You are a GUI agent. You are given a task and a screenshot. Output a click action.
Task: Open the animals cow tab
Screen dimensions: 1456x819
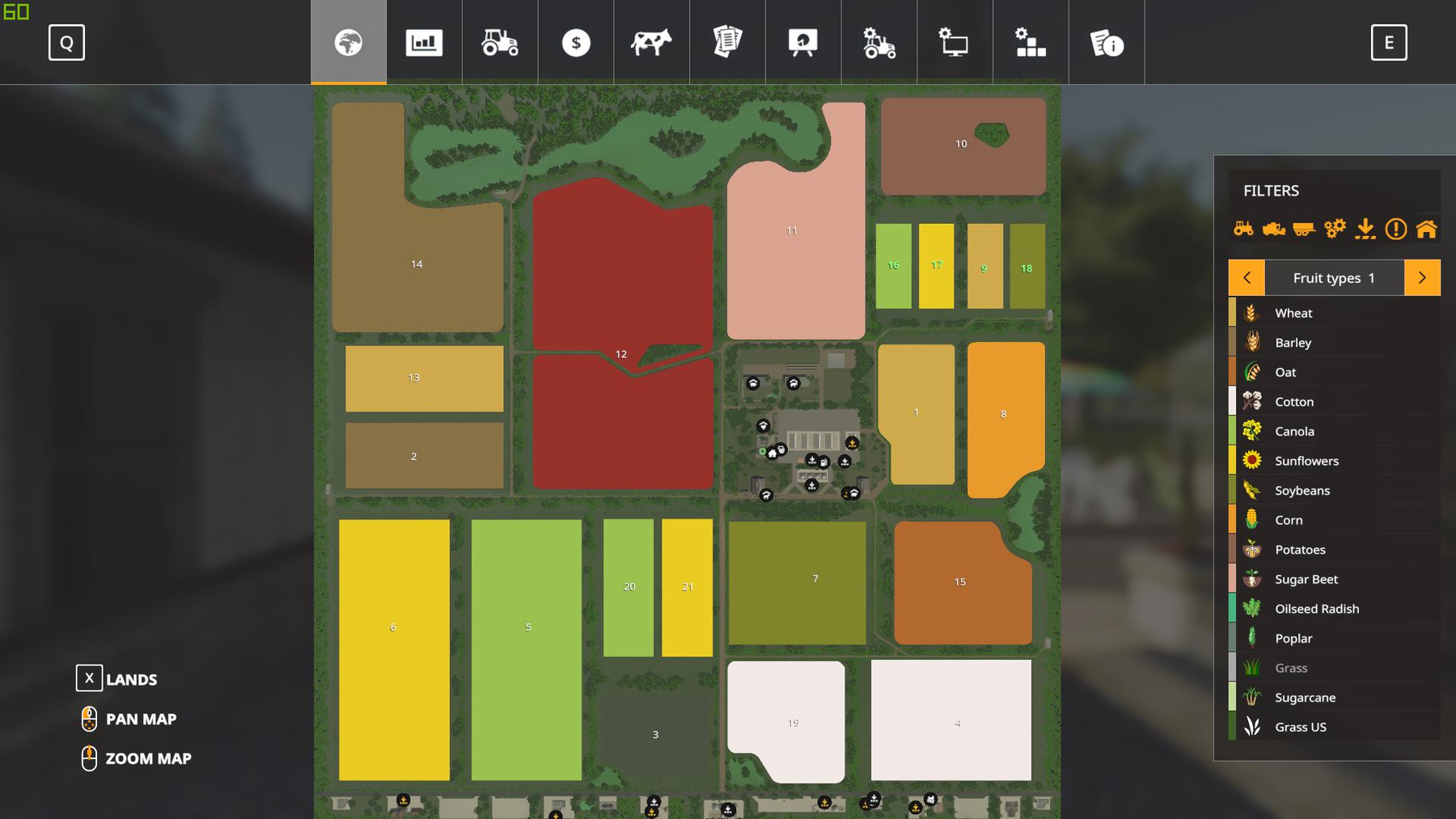(651, 43)
